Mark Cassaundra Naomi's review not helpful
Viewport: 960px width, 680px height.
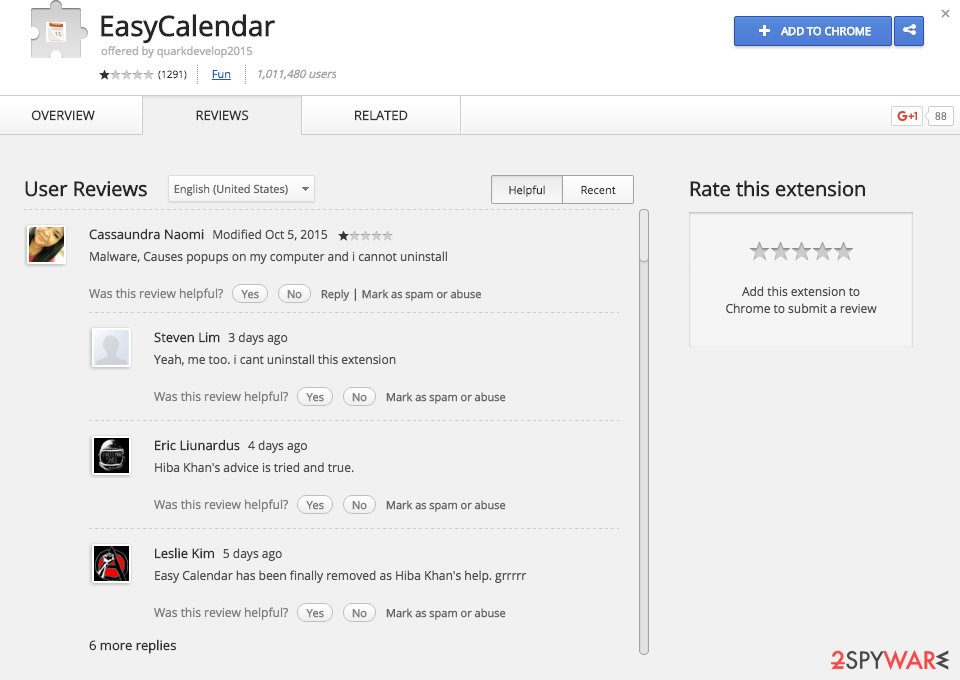click(x=294, y=294)
